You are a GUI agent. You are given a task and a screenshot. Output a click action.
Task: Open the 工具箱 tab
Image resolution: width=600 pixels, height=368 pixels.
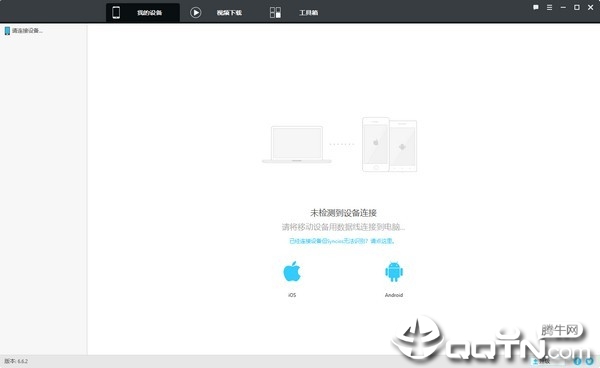[x=294, y=13]
